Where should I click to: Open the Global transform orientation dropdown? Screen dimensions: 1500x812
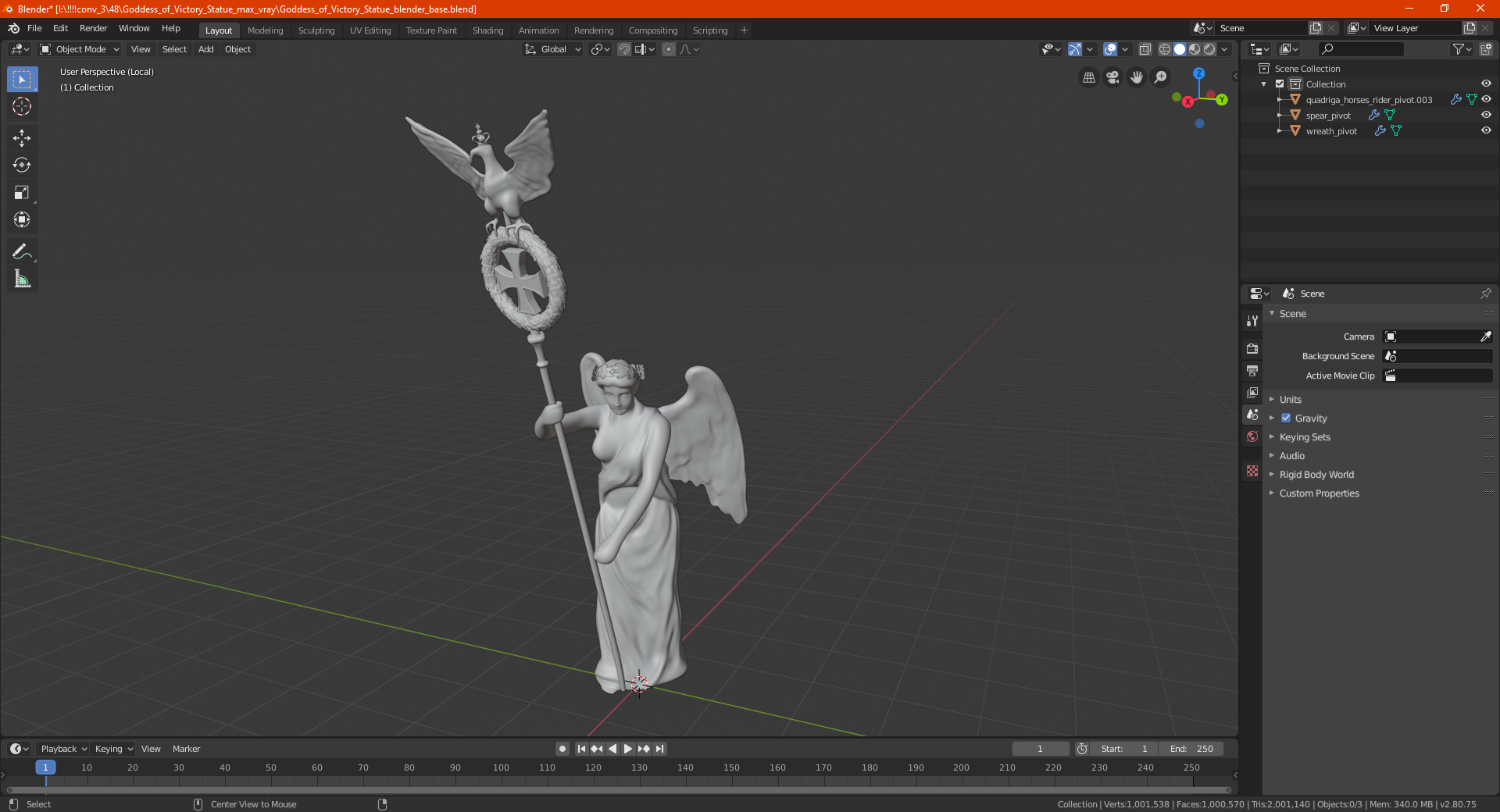(552, 49)
